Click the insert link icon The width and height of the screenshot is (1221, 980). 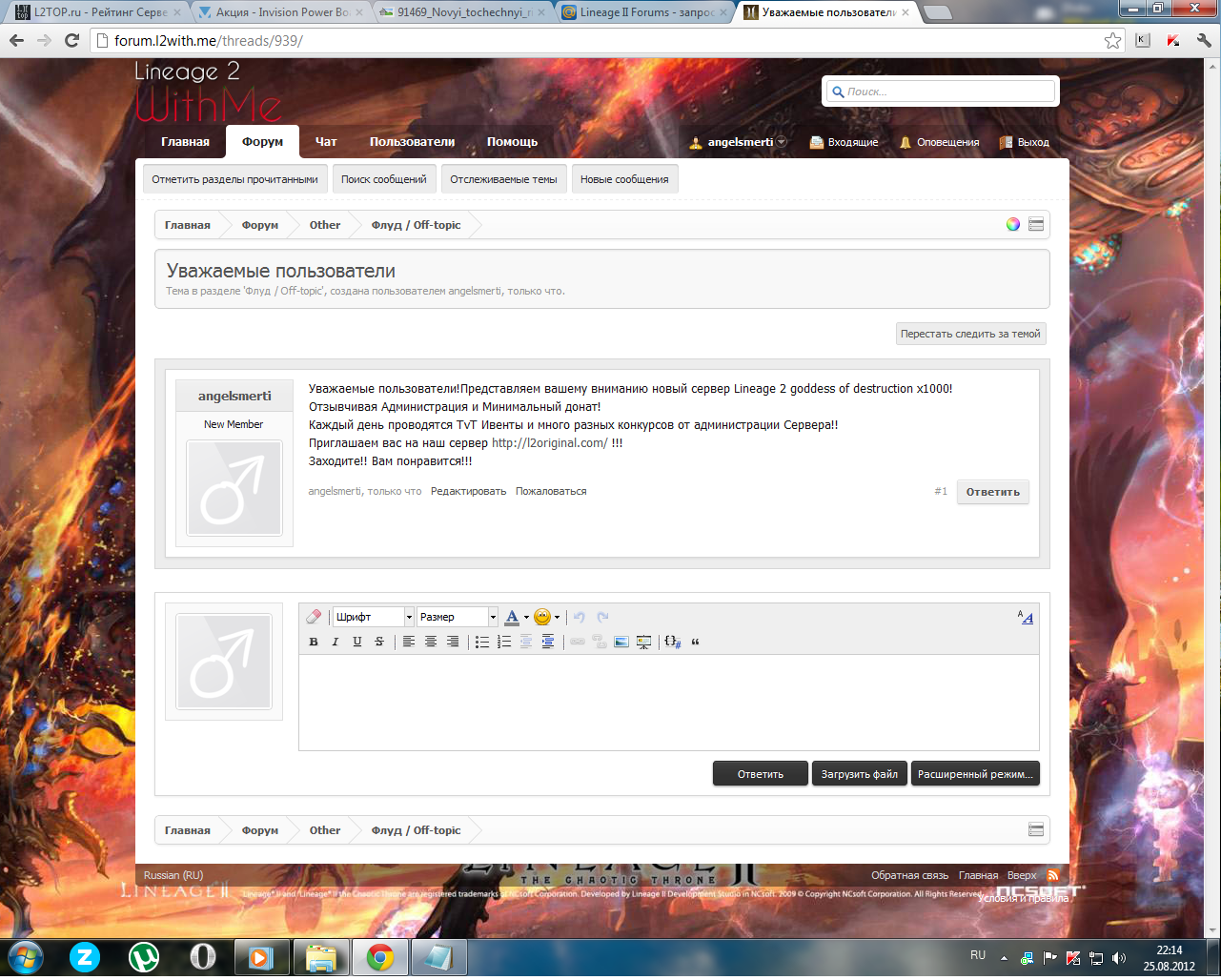(x=578, y=642)
